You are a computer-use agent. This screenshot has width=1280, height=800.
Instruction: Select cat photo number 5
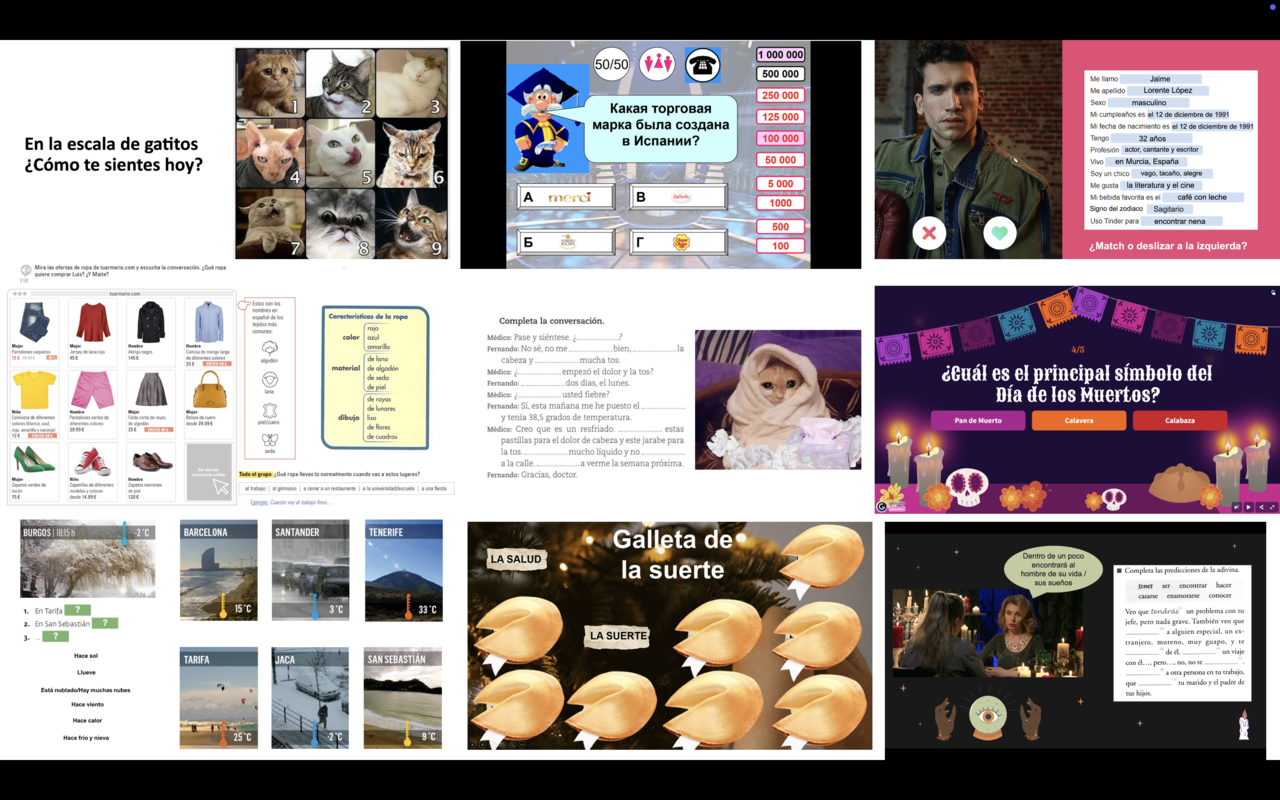[341, 153]
